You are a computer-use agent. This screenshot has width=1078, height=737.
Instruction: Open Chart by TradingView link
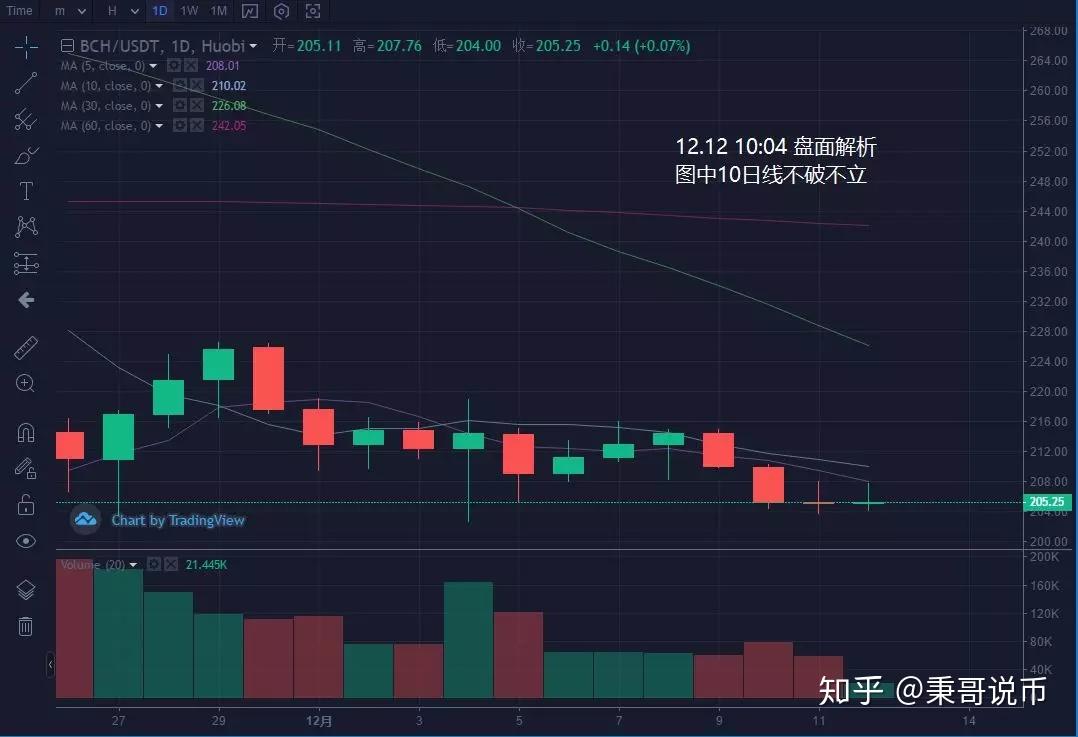coord(178,520)
